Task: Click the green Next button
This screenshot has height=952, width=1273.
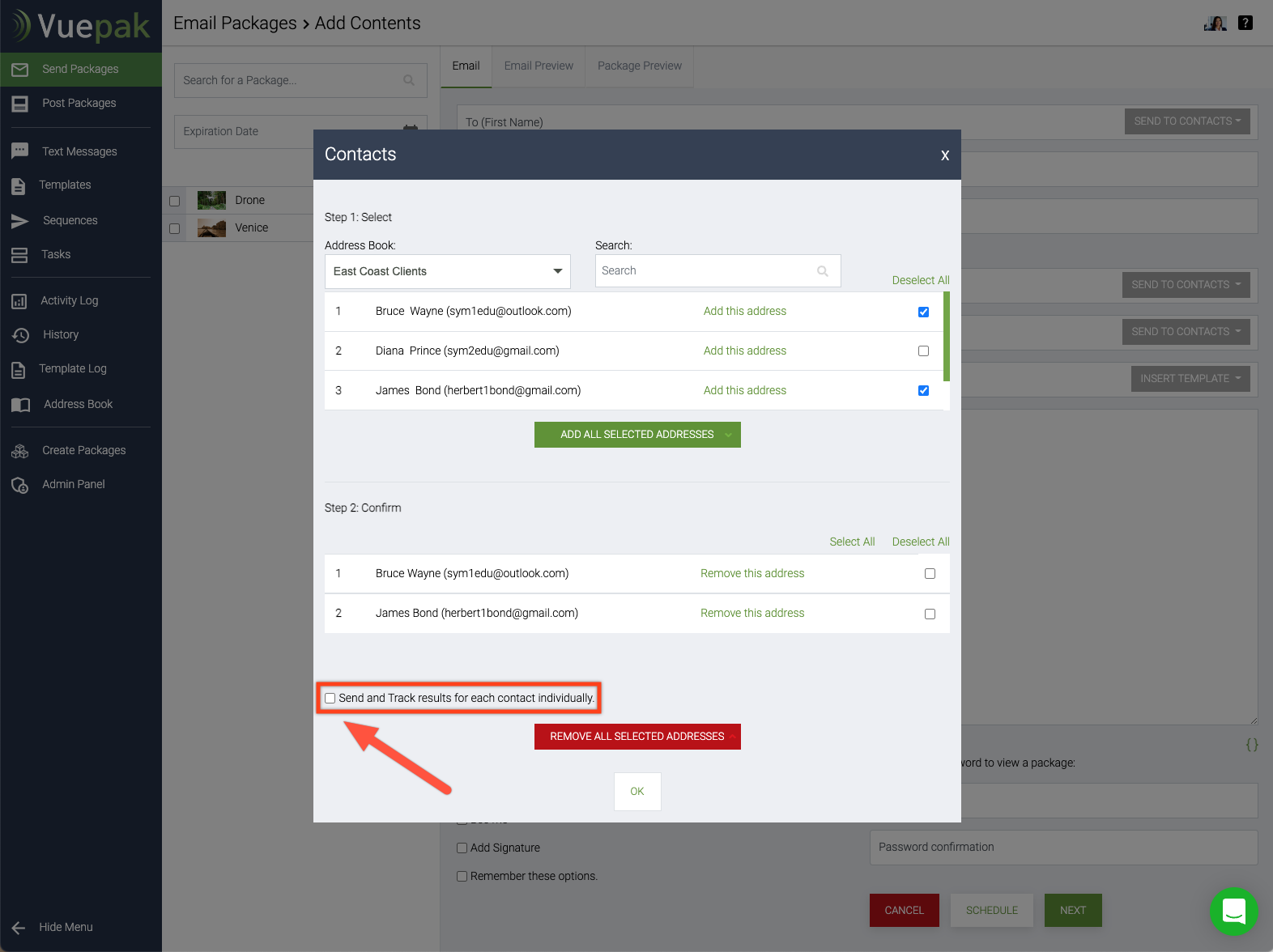Action: (x=1073, y=911)
